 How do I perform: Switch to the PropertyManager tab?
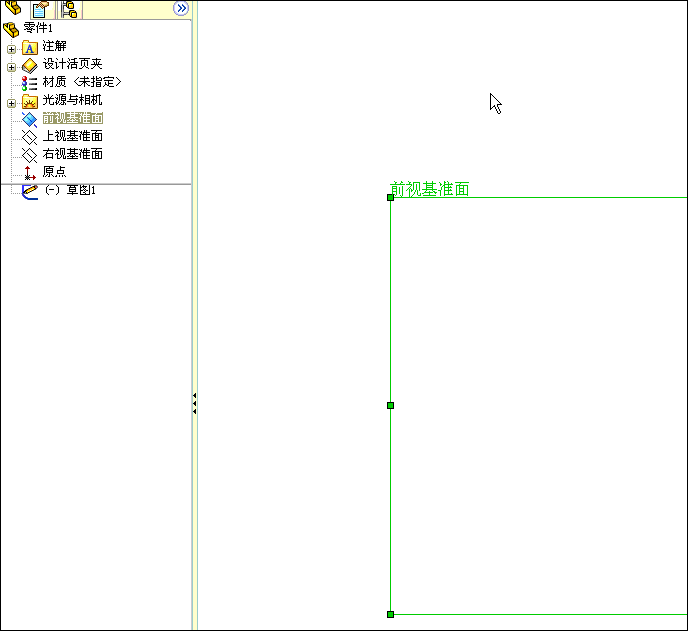point(40,9)
